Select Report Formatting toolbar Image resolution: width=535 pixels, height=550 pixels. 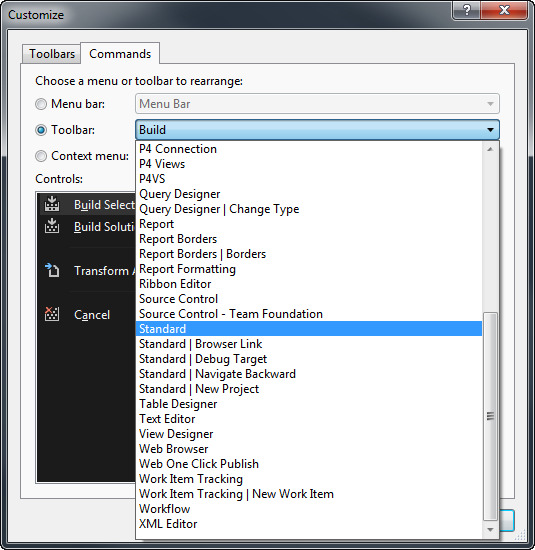click(309, 269)
